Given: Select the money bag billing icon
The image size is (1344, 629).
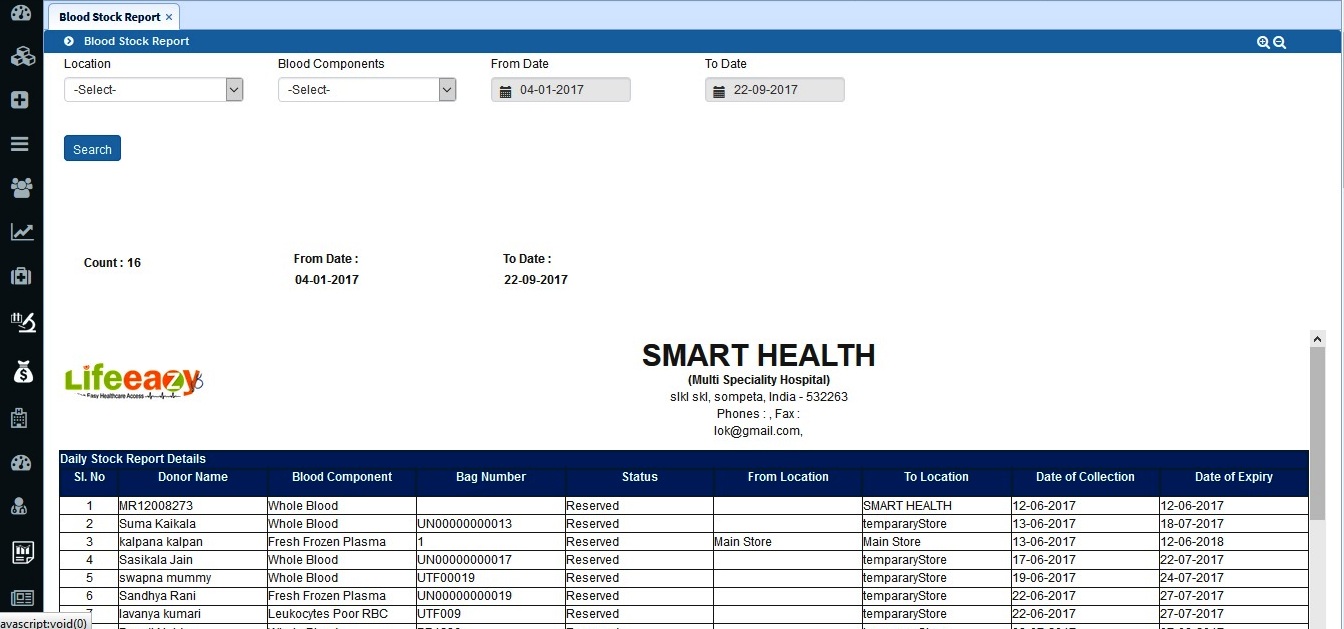Looking at the screenshot, I should (21, 372).
